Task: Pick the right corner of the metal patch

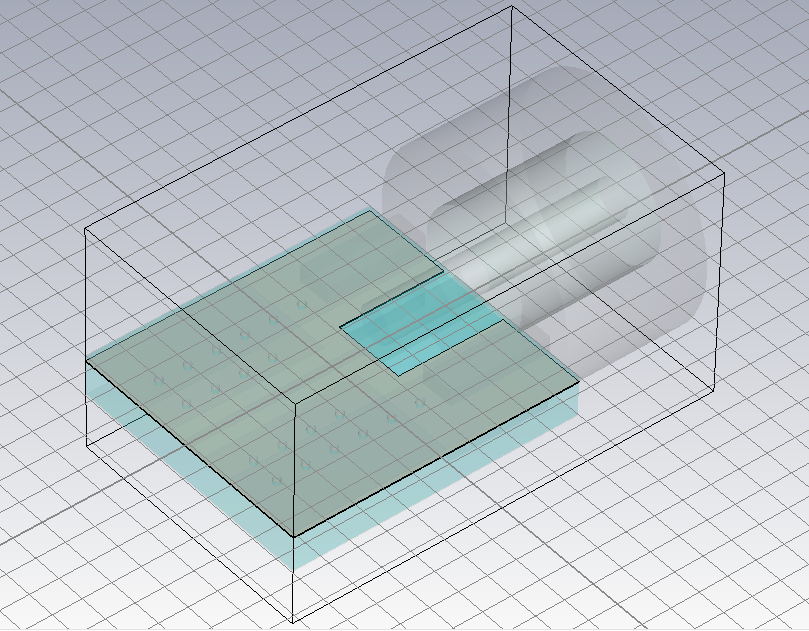Action: click(x=579, y=382)
